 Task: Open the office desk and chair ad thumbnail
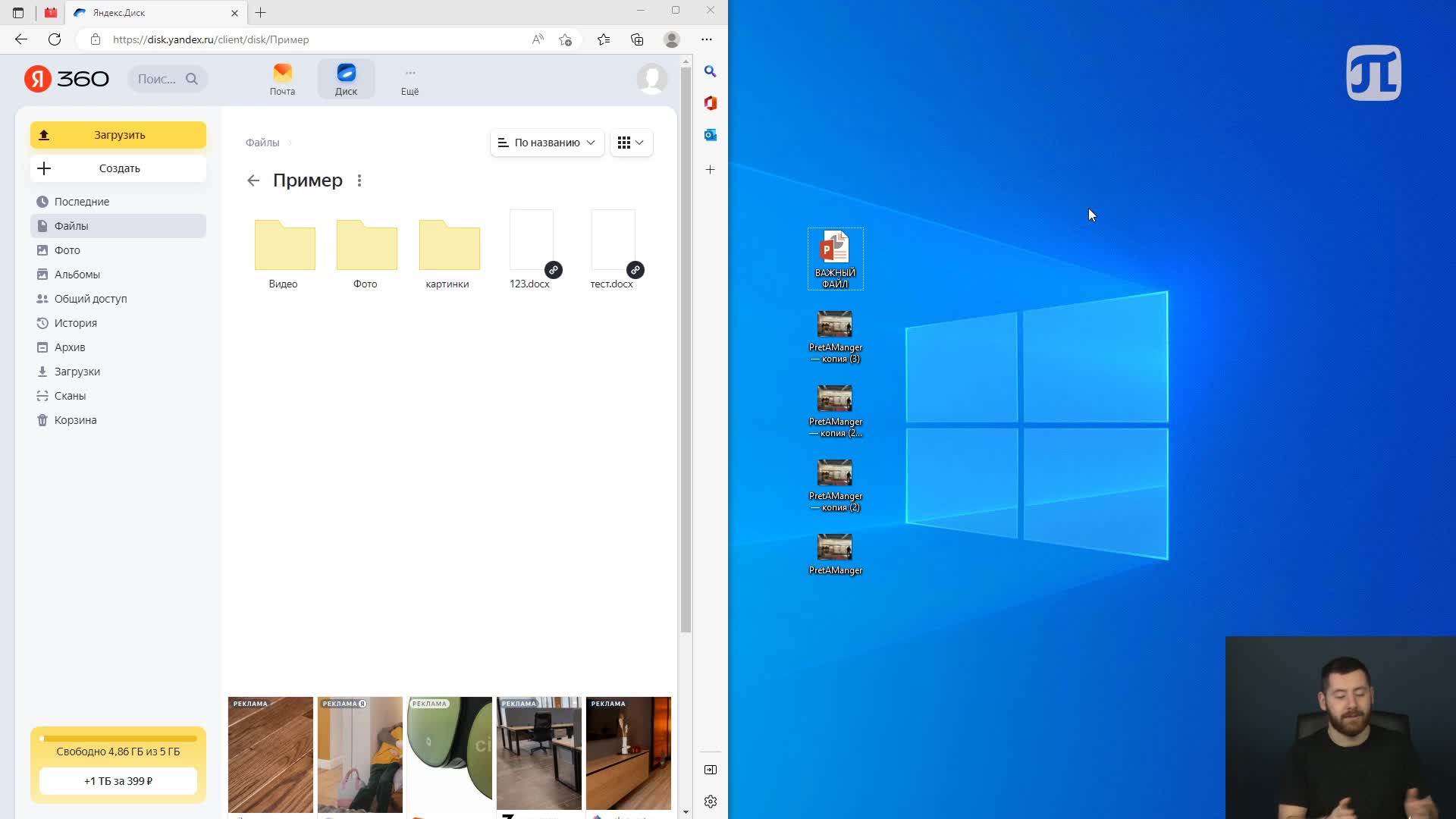point(539,755)
